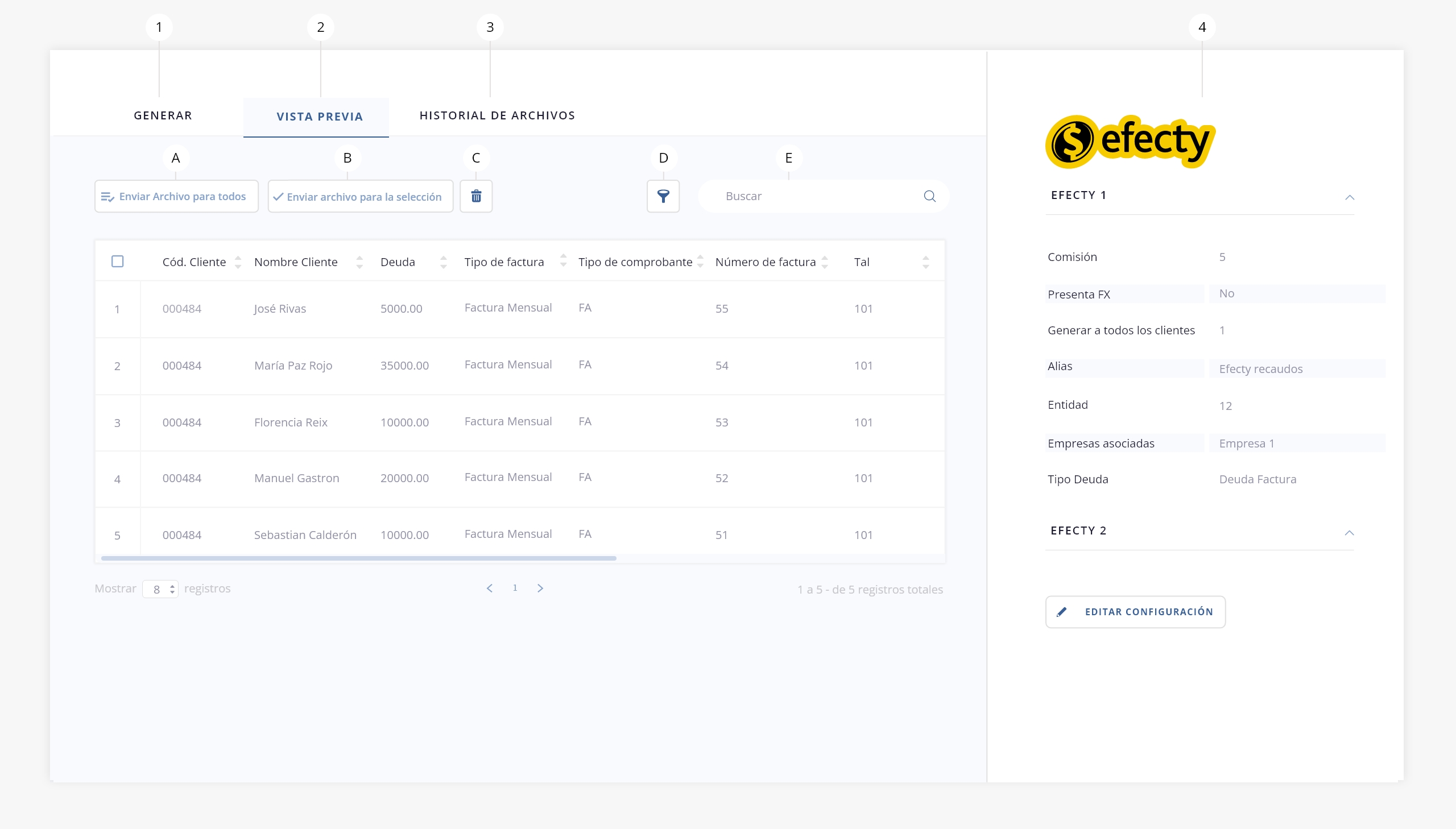Expand the EFECTY 2 section
Screen dimensions: 1456x829
tap(1349, 532)
